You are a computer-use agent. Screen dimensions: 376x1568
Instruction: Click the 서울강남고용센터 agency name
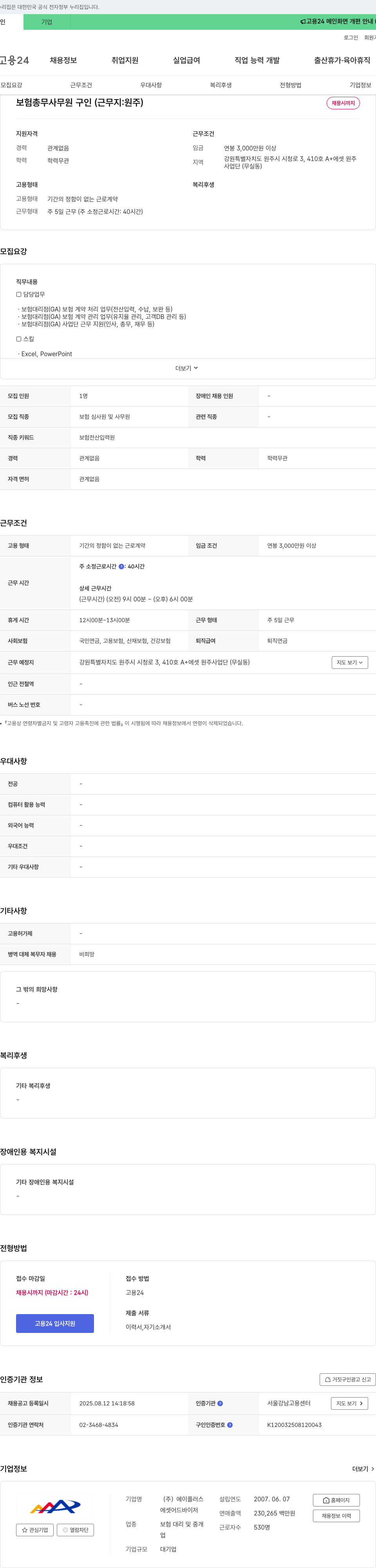click(x=289, y=1404)
